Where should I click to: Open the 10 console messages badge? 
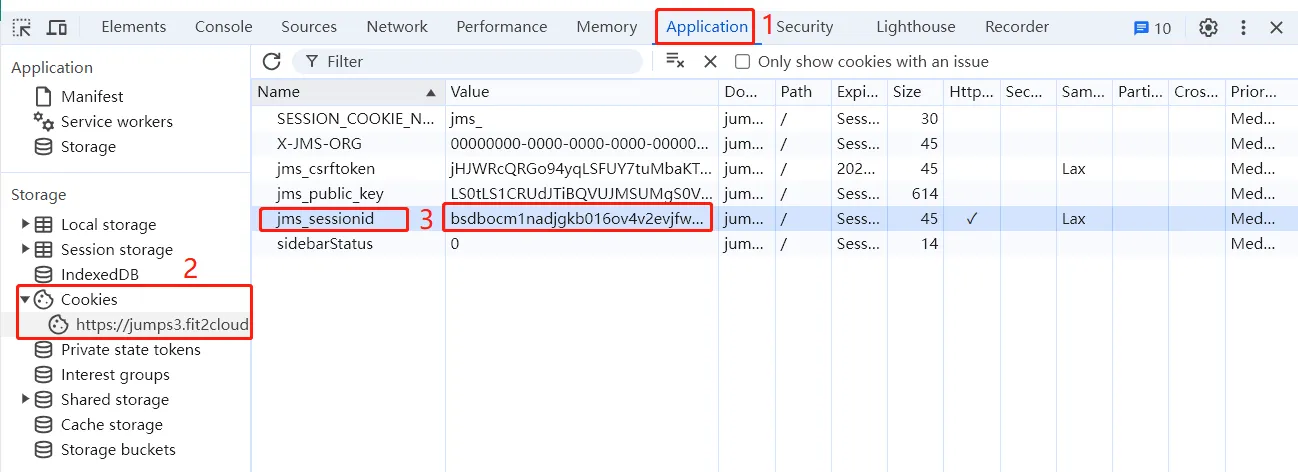[x=1152, y=28]
